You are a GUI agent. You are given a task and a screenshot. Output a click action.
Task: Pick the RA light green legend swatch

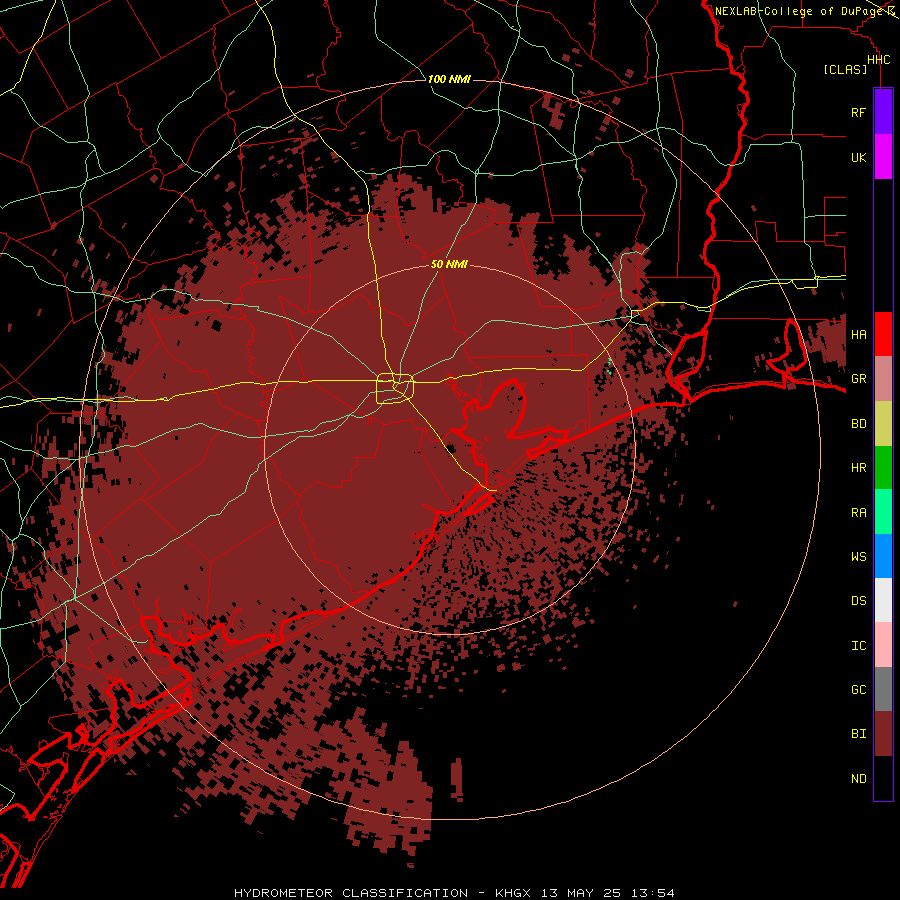[x=883, y=512]
